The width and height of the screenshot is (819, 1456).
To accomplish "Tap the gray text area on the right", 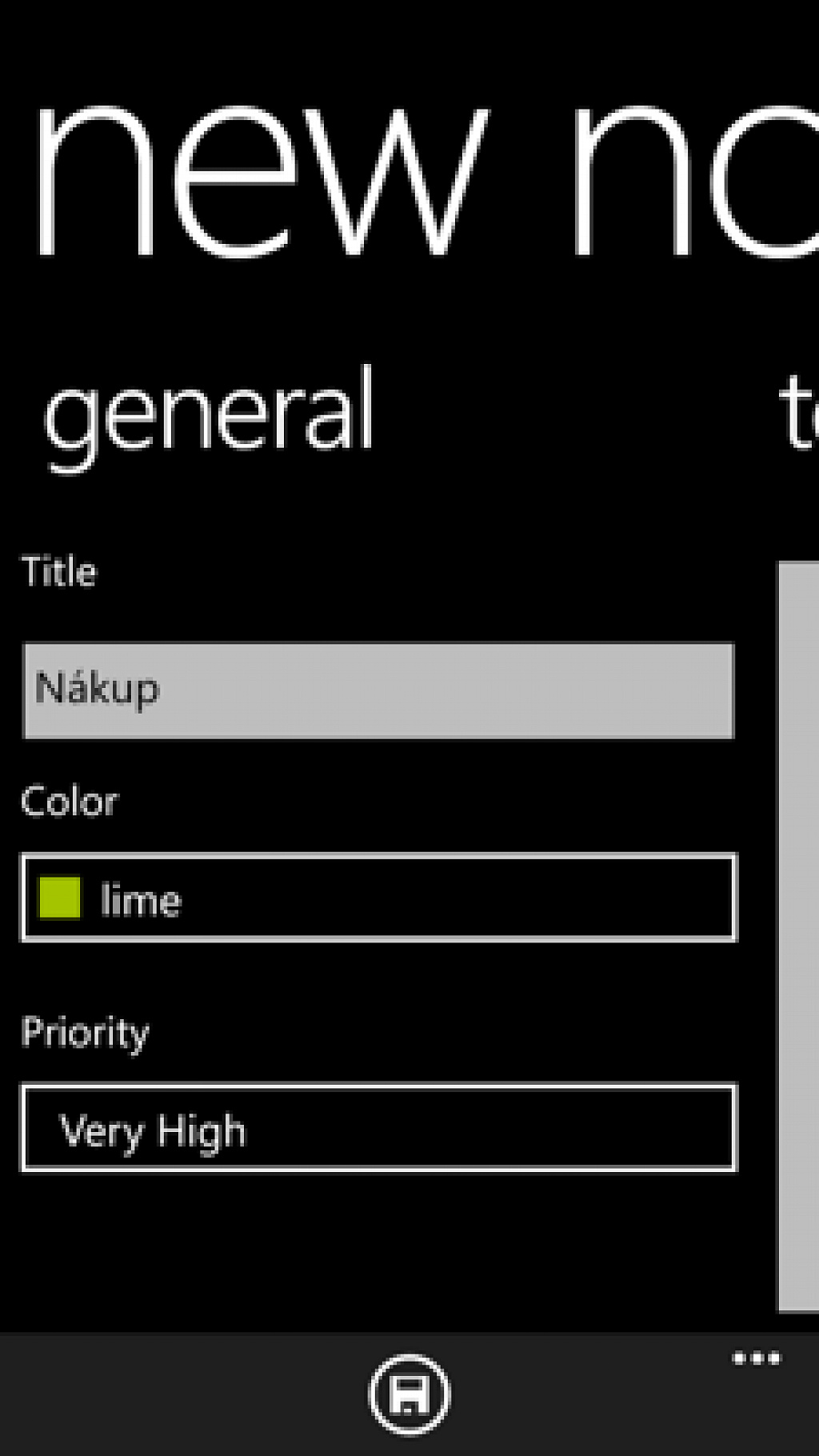I will click(x=798, y=936).
